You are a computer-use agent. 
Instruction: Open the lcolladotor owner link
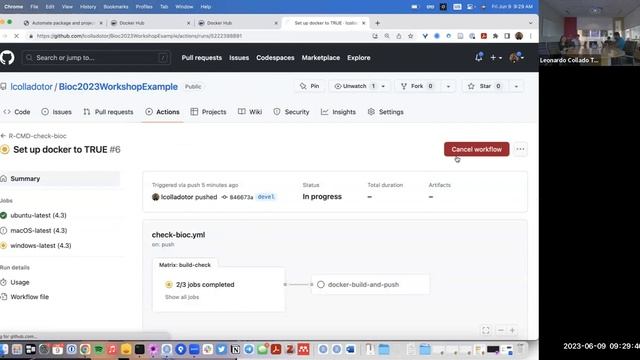click(x=31, y=87)
